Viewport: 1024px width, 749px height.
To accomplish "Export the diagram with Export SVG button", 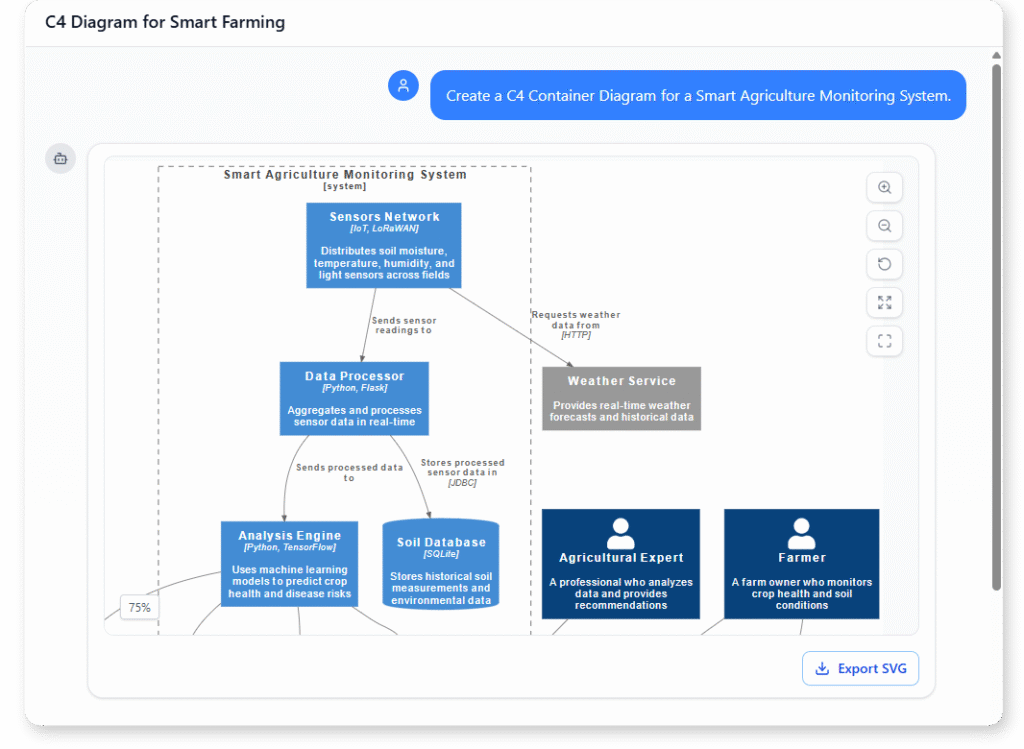I will coord(860,668).
